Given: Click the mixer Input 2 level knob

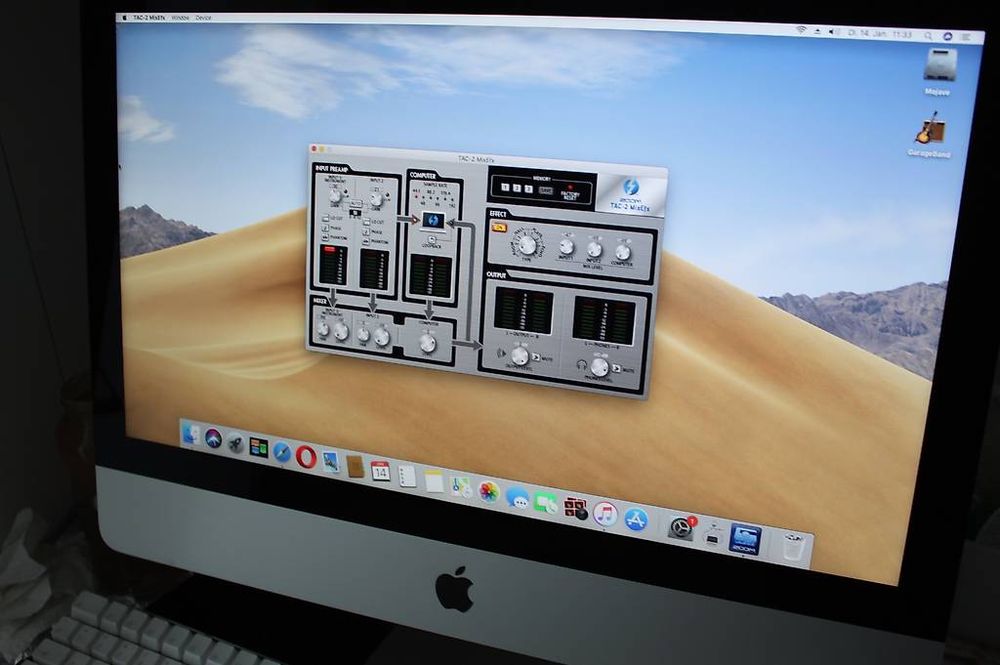Looking at the screenshot, I should pos(381,336).
